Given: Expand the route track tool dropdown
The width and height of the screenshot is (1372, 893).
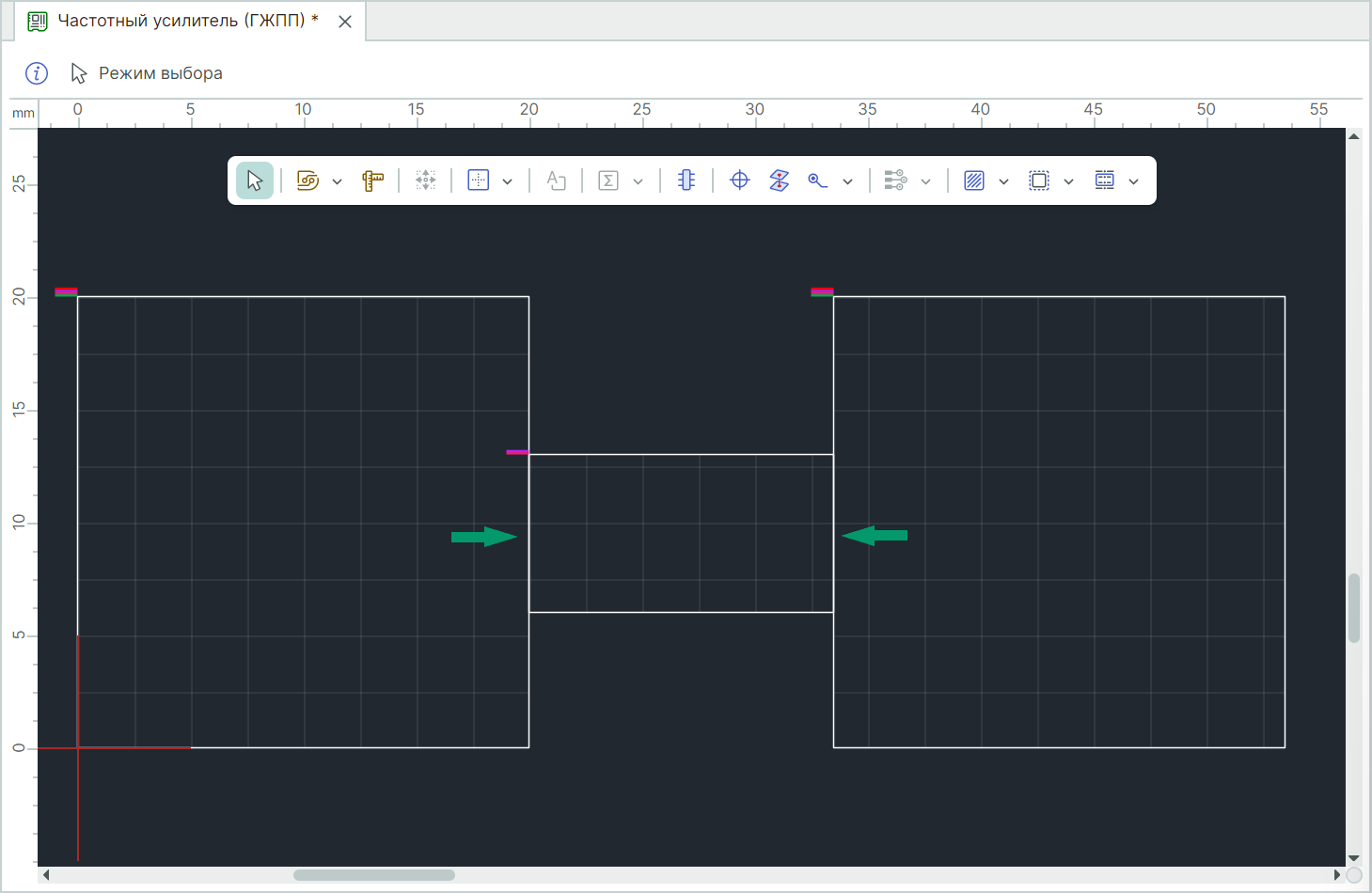Looking at the screenshot, I should 847,181.
